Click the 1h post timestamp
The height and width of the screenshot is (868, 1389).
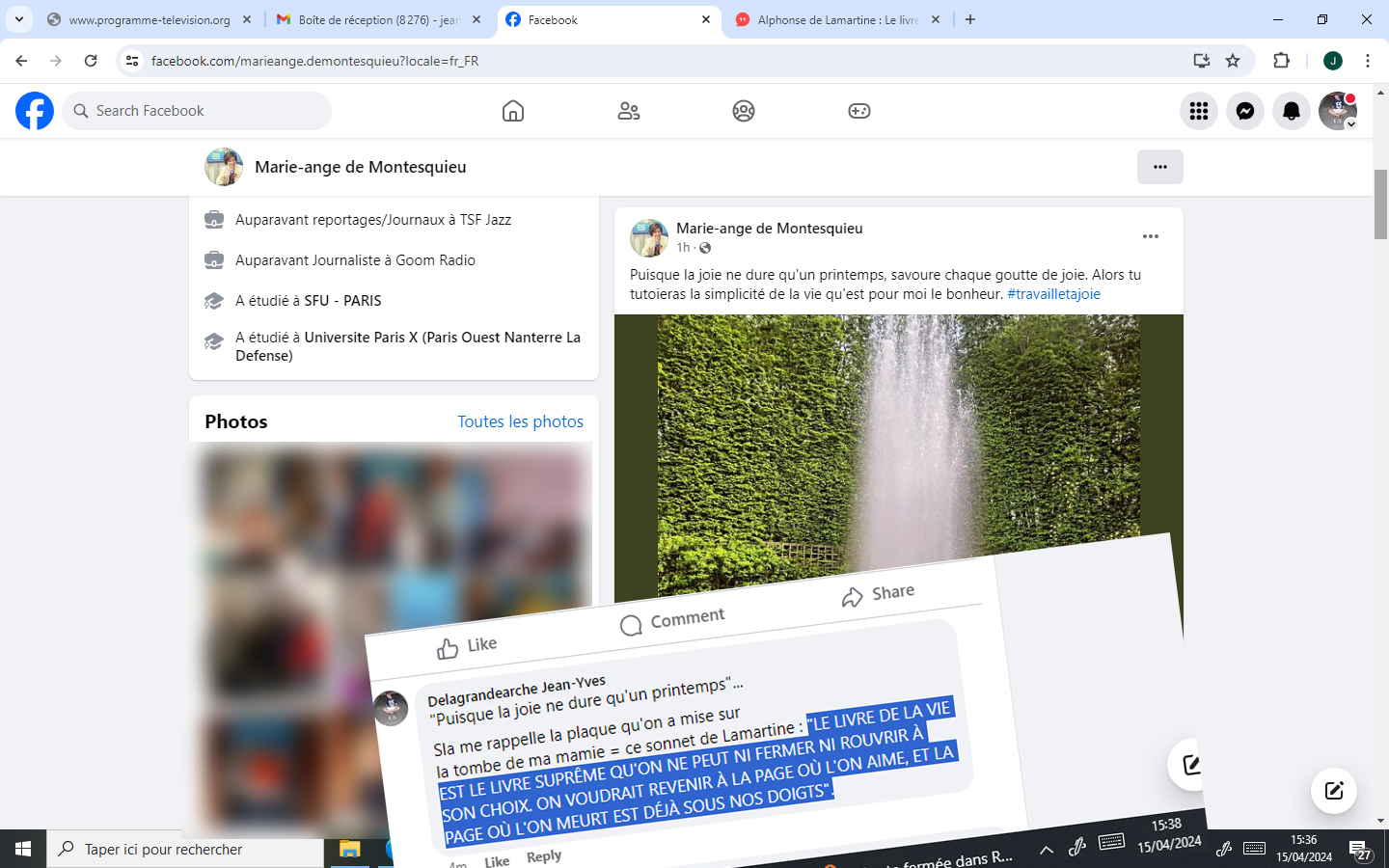[x=683, y=248]
